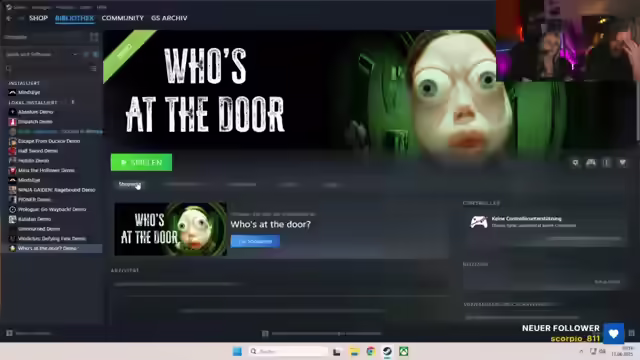
Task: Switch to library grid view icon
Action: coord(94,37)
